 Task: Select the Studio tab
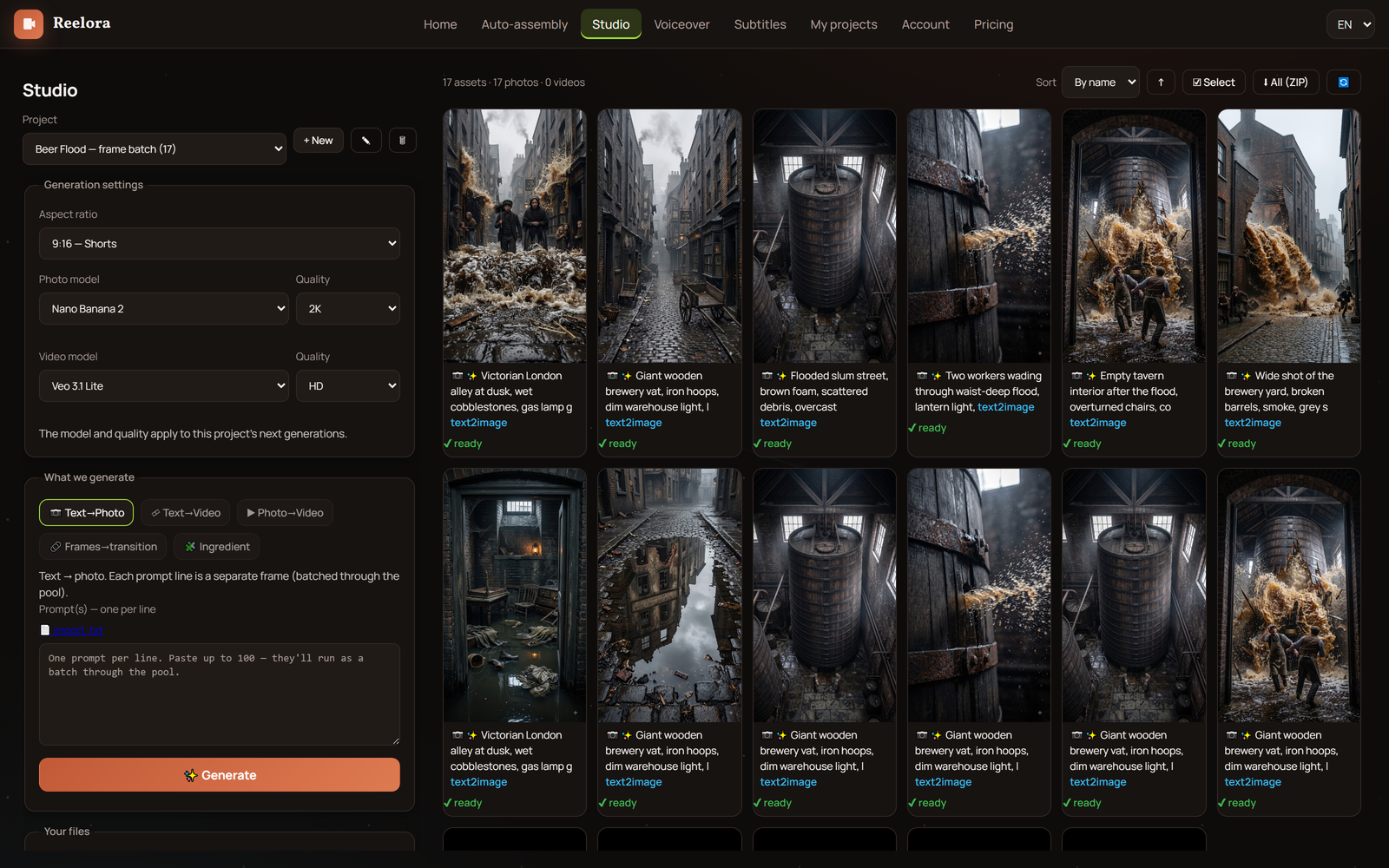click(x=611, y=24)
